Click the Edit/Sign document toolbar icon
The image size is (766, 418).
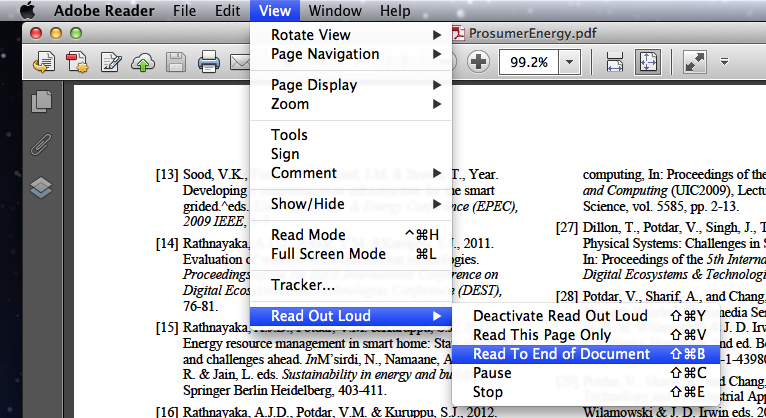pyautogui.click(x=111, y=62)
